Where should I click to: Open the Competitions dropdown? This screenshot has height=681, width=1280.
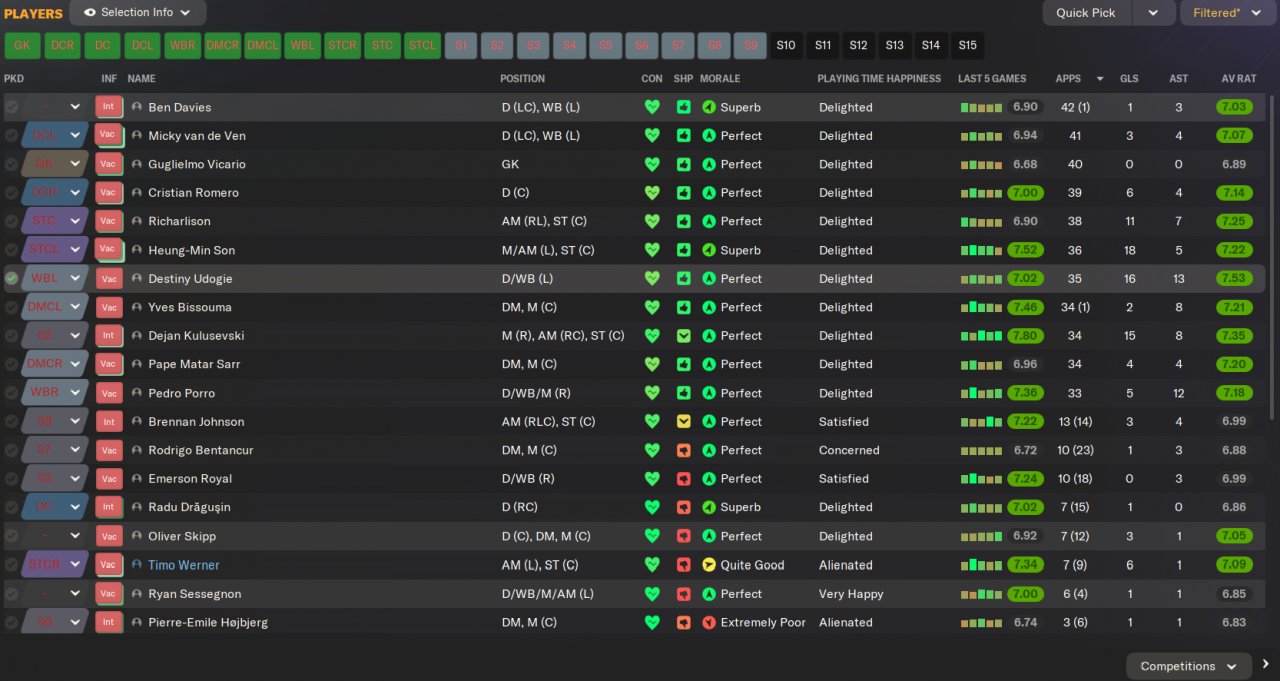coord(1188,666)
